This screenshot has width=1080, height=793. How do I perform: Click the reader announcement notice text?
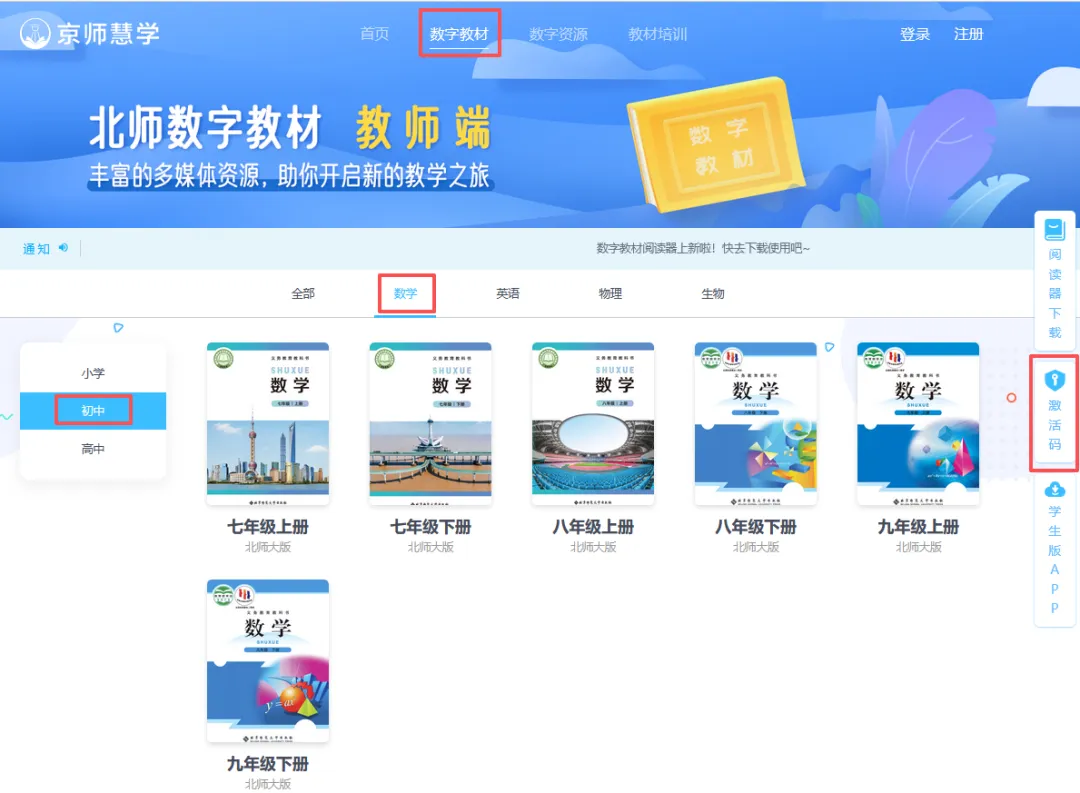click(x=703, y=248)
